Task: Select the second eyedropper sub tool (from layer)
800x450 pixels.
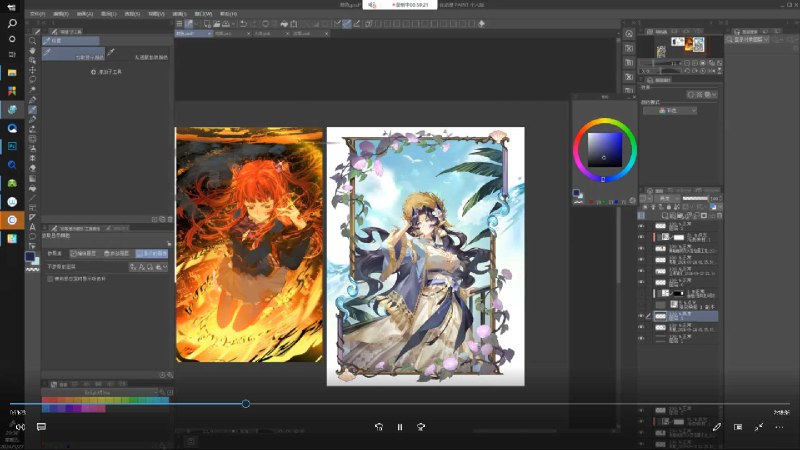Action: [139, 54]
